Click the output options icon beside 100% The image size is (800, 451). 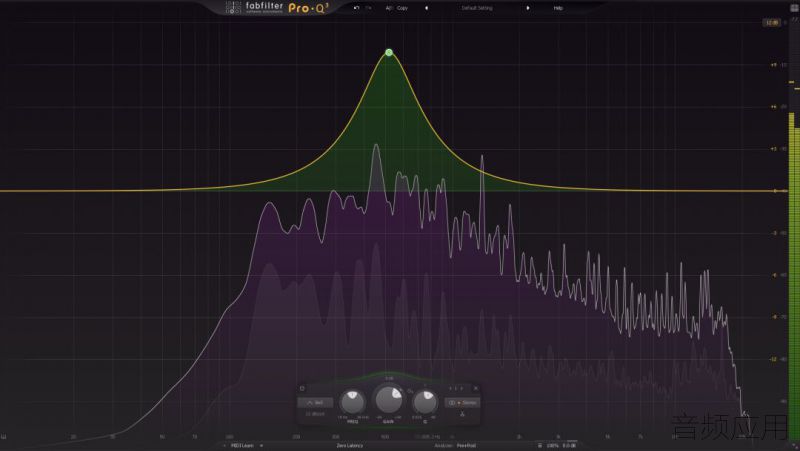coord(540,445)
